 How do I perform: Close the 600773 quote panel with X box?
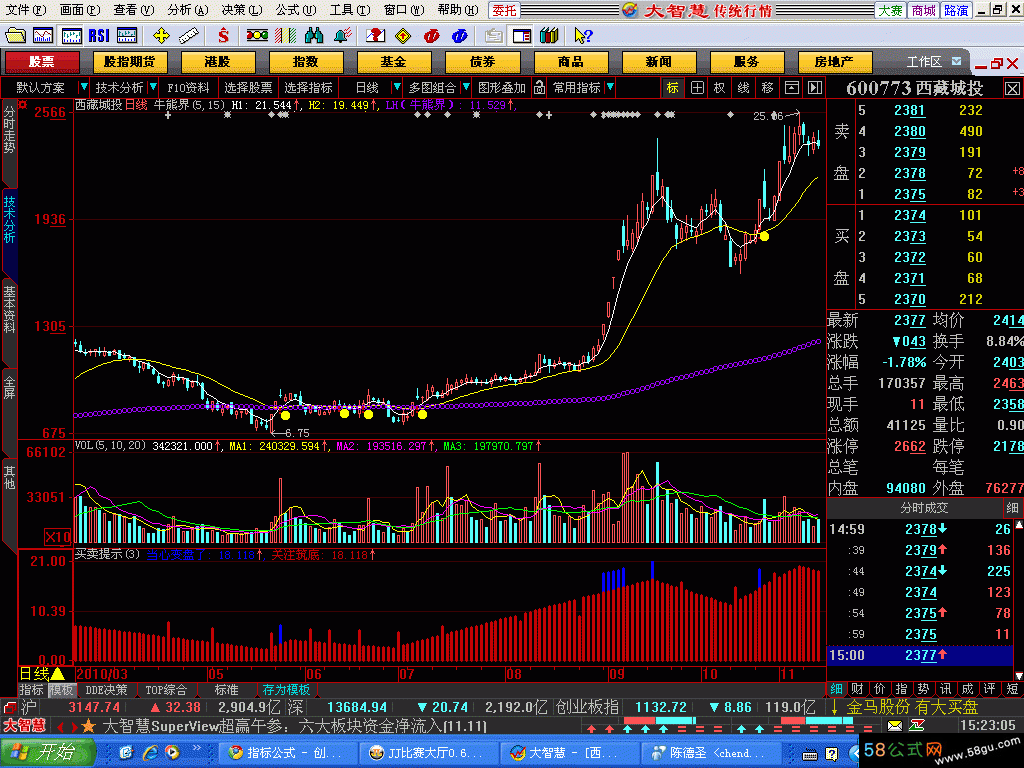point(1012,89)
